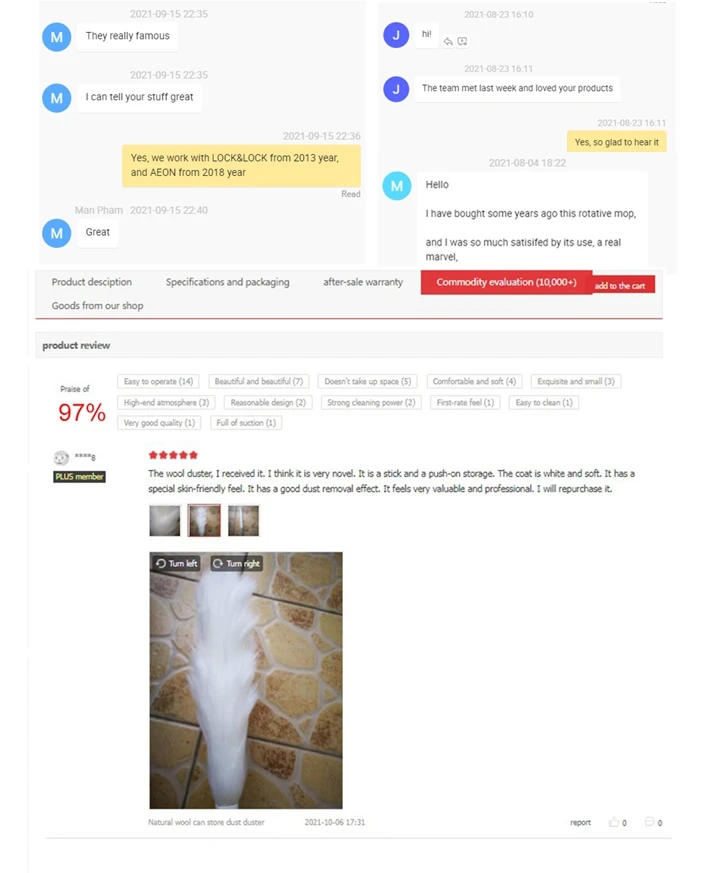
Task: Click the reply arrow icon beside hi! message
Action: click(x=448, y=42)
